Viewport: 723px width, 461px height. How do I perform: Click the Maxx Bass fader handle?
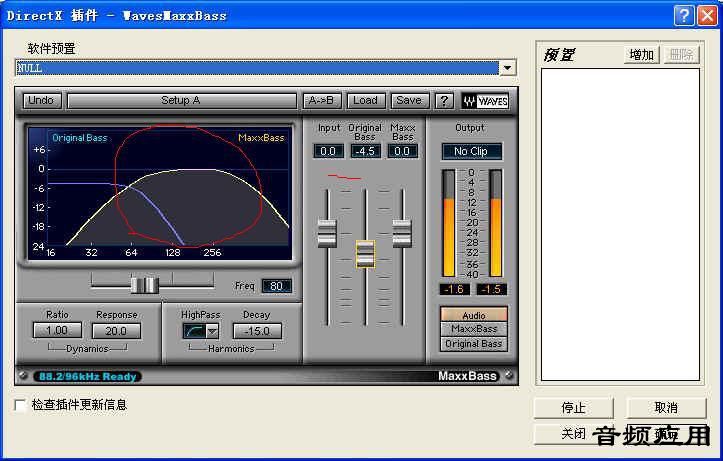click(402, 233)
